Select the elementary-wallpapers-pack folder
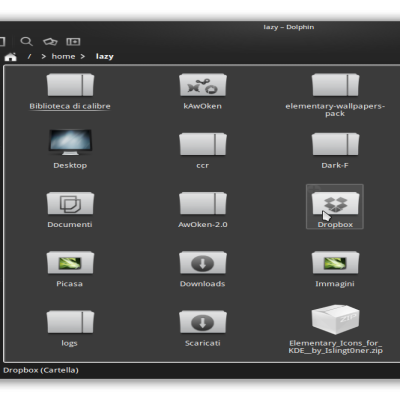The width and height of the screenshot is (400, 400). point(335,95)
